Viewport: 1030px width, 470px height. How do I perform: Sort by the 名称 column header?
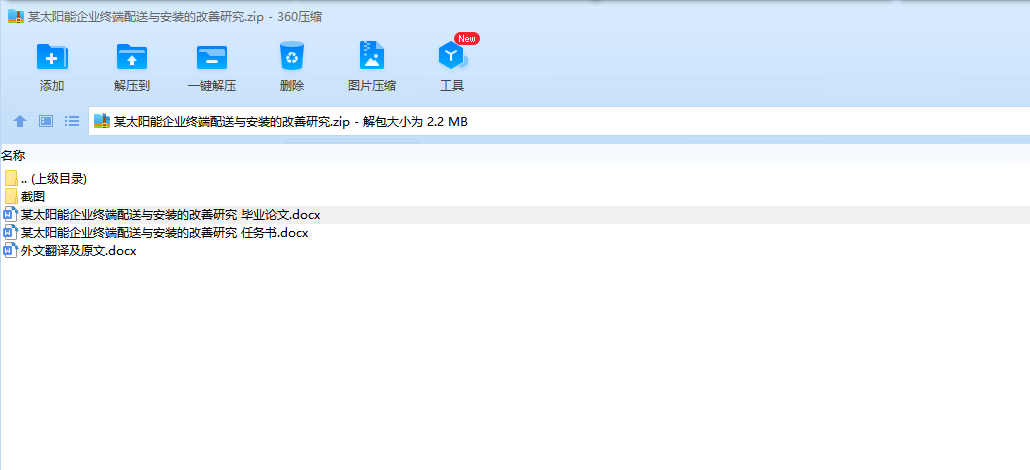coord(13,156)
